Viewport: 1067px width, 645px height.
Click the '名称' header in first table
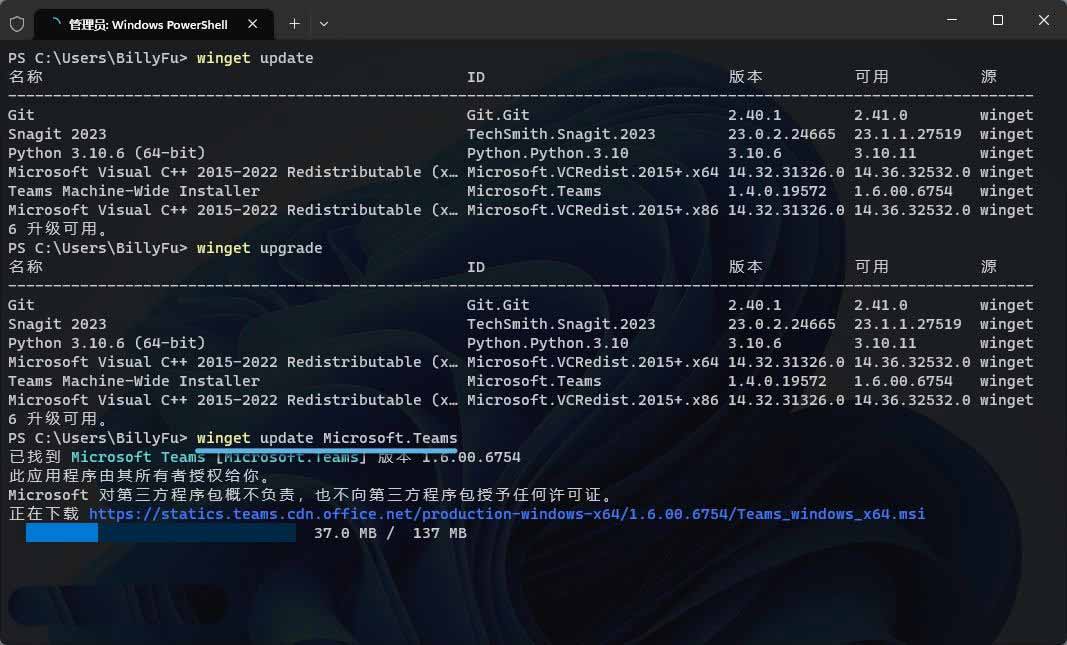point(26,76)
